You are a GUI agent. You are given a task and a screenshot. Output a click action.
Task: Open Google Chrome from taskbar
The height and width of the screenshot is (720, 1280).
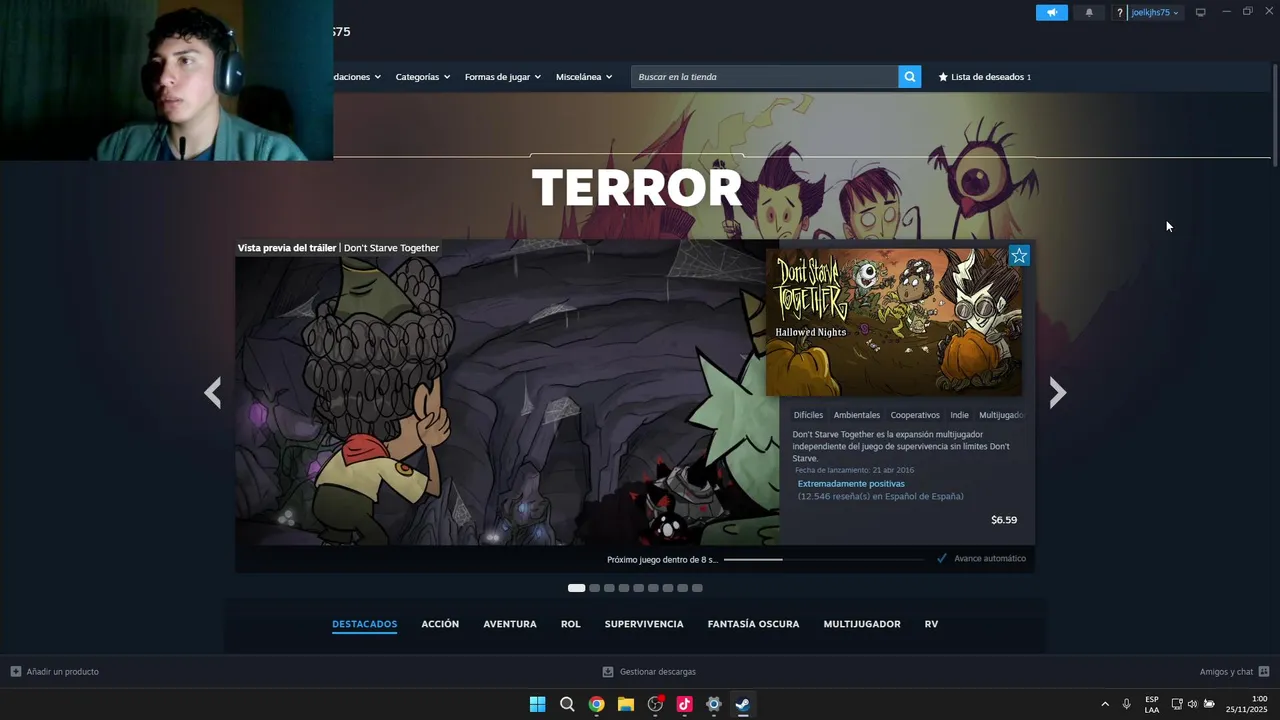coord(596,704)
